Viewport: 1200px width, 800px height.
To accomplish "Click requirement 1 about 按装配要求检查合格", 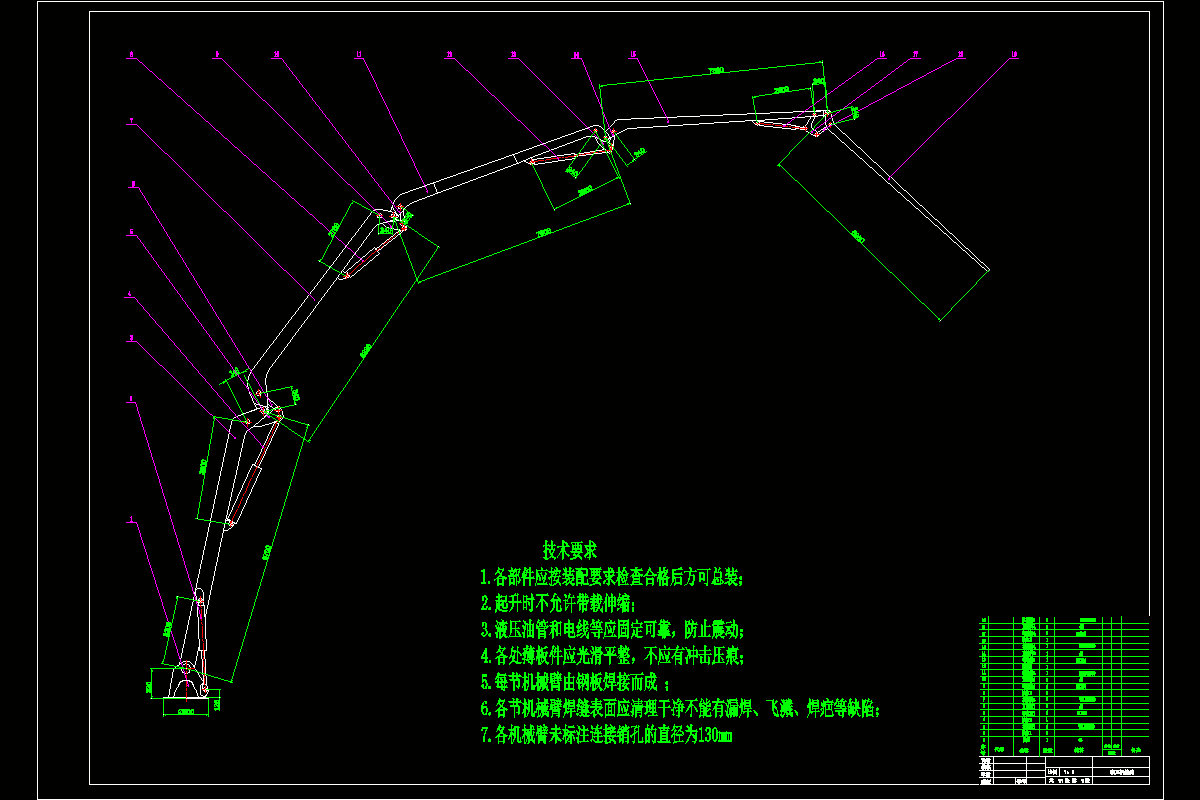I will click(x=612, y=577).
